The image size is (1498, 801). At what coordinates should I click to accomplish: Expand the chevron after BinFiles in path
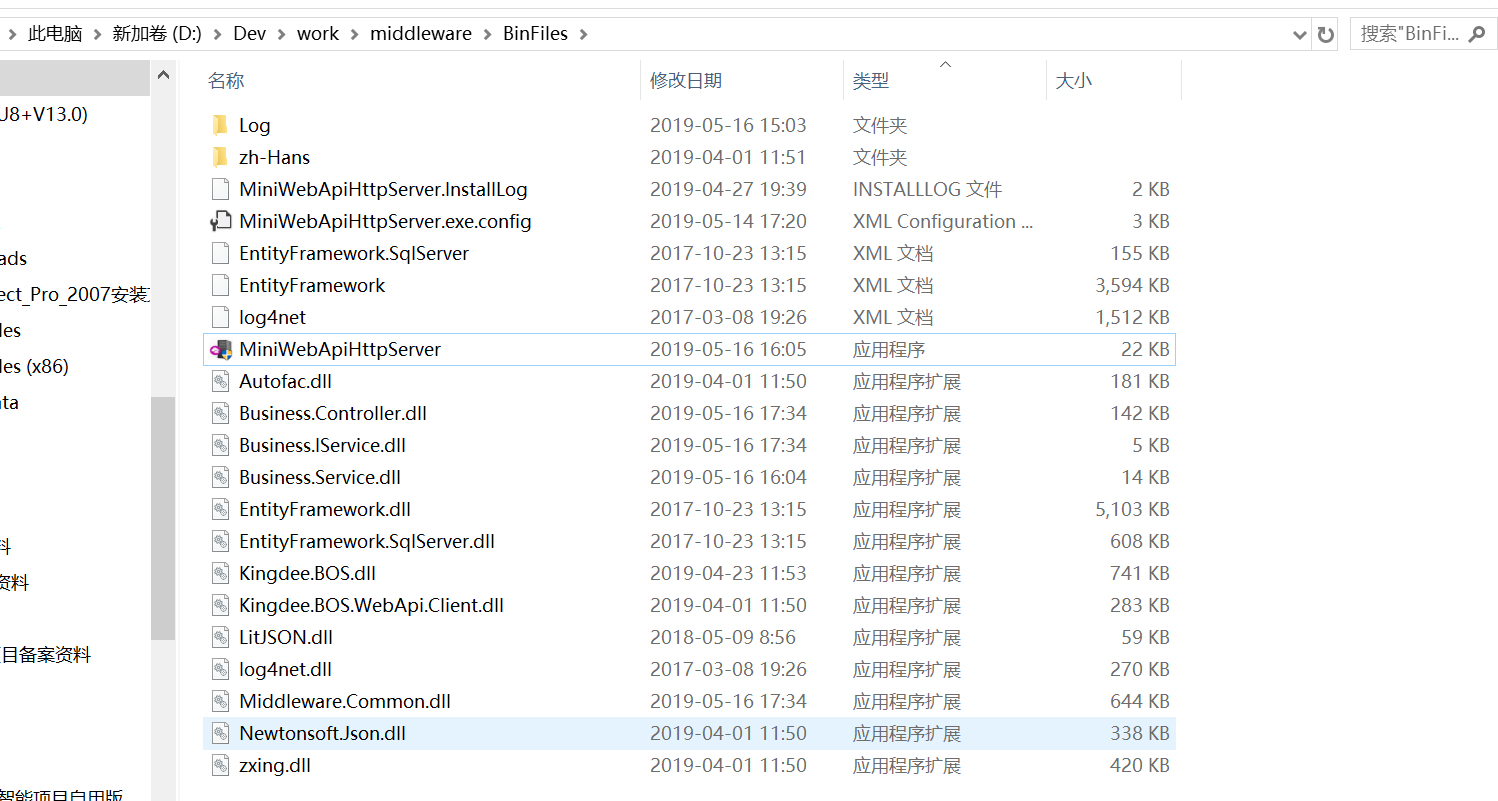[584, 34]
